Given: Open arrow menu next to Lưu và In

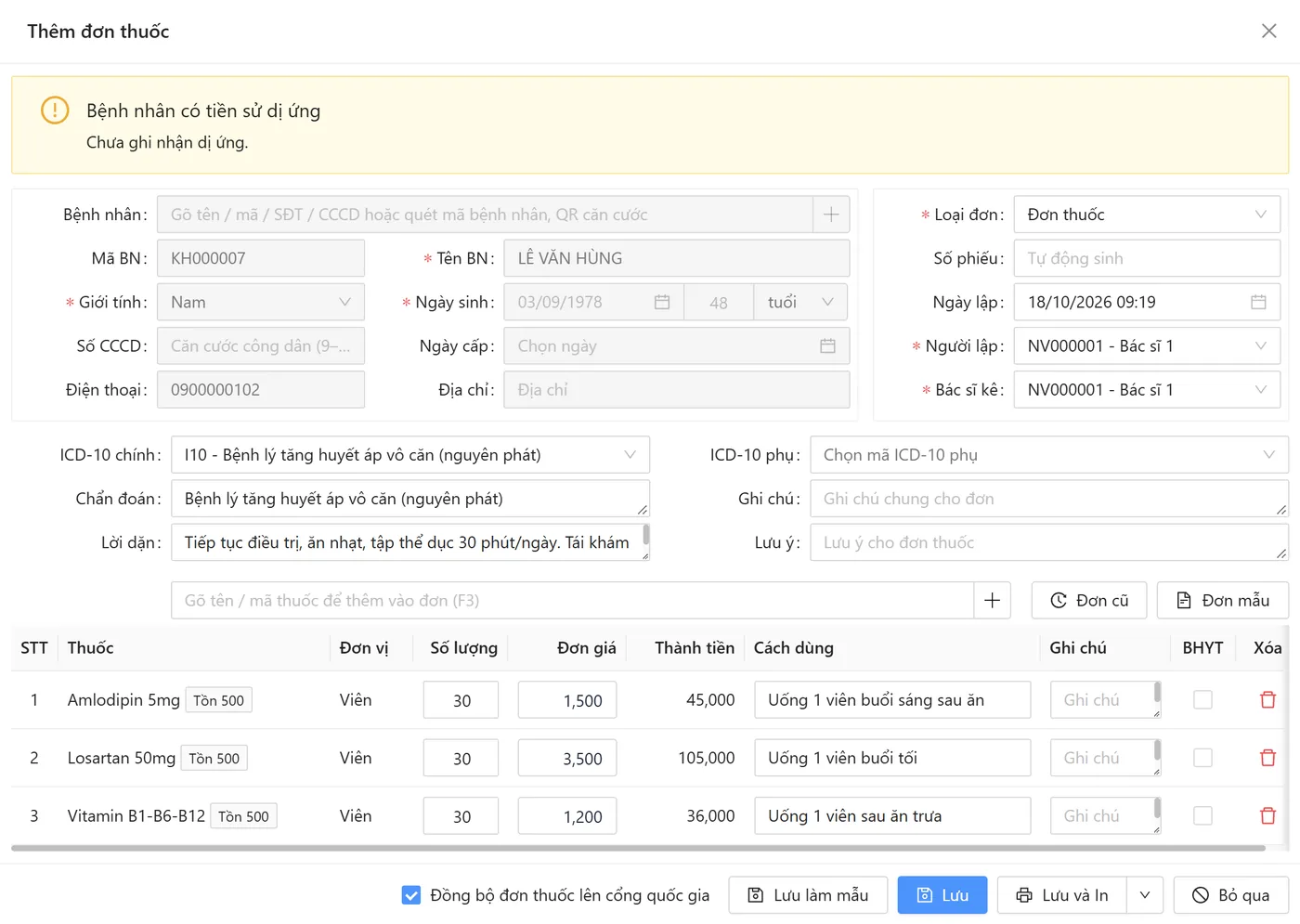Looking at the screenshot, I should 1145,895.
